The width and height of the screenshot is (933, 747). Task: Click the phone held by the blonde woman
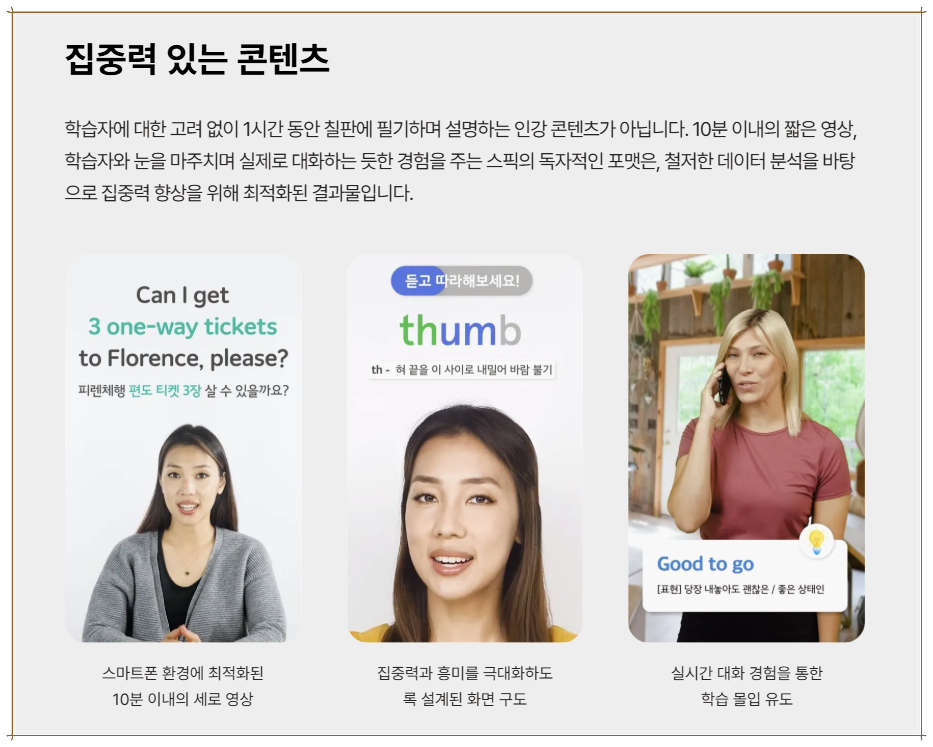724,384
